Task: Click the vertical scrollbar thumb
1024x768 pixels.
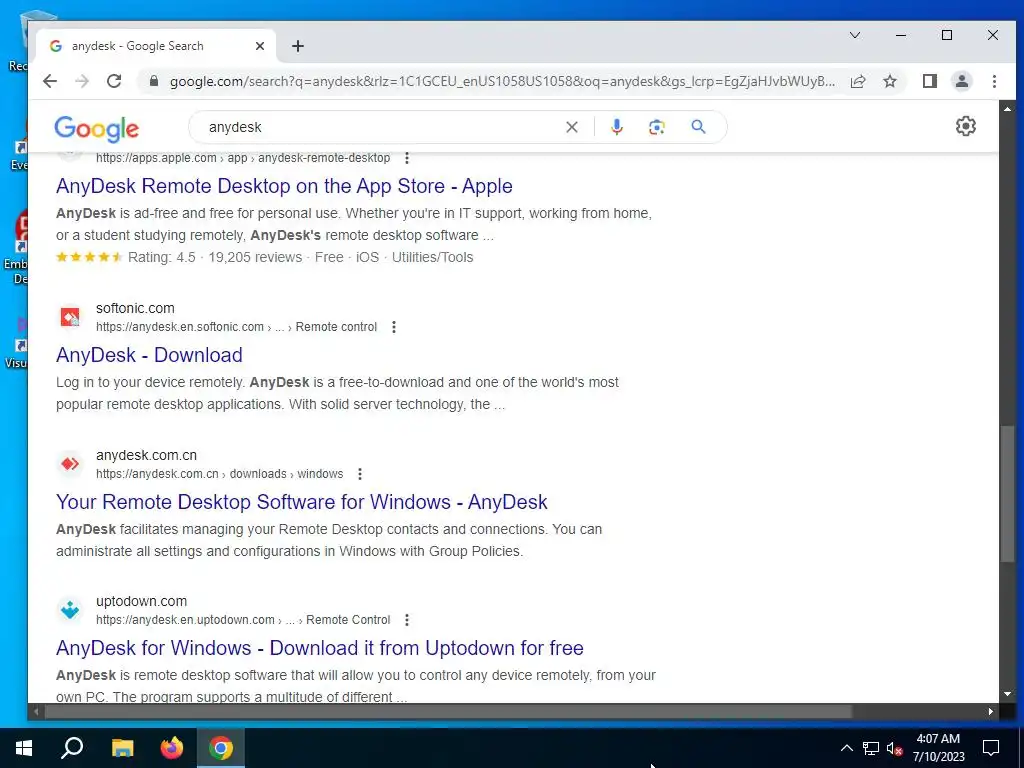Action: 1007,494
